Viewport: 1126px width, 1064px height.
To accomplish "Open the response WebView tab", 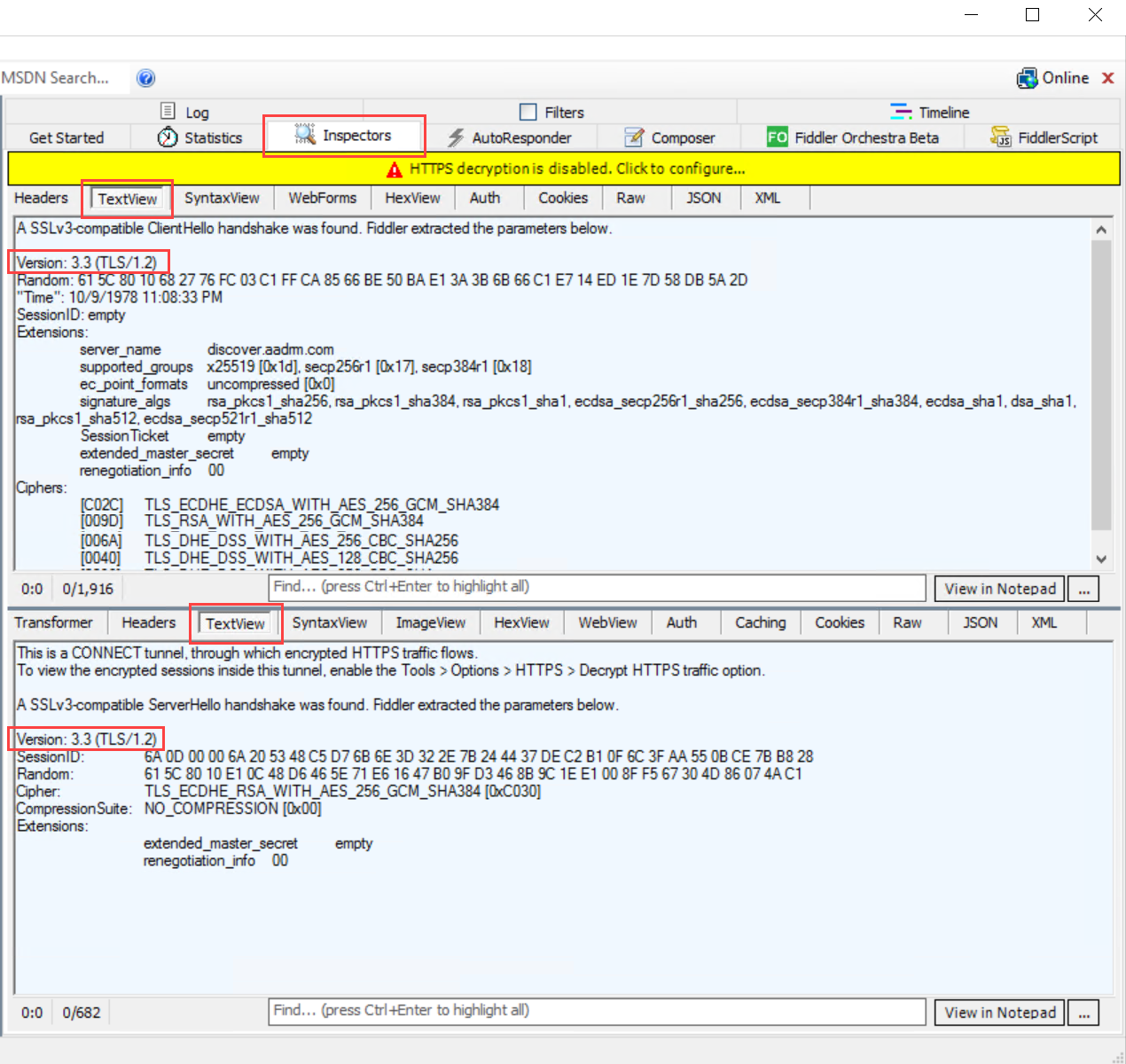I will [607, 622].
